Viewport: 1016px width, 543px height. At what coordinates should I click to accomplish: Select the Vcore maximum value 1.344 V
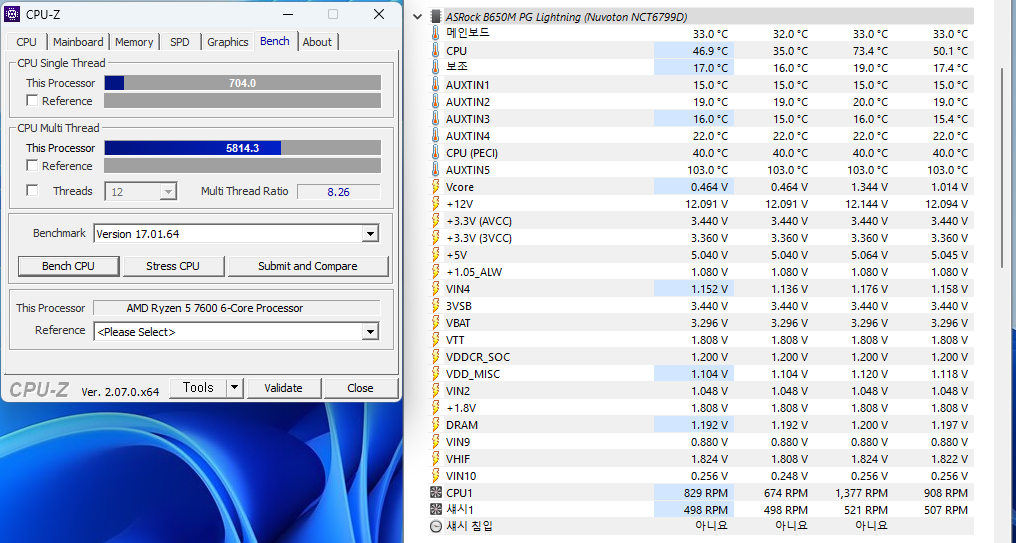[870, 187]
